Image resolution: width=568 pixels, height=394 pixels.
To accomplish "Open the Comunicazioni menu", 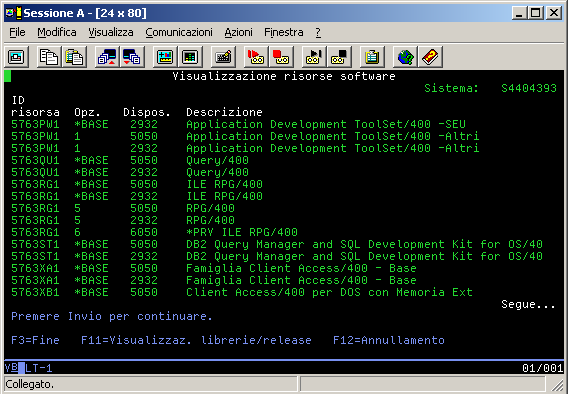I will tap(179, 32).
